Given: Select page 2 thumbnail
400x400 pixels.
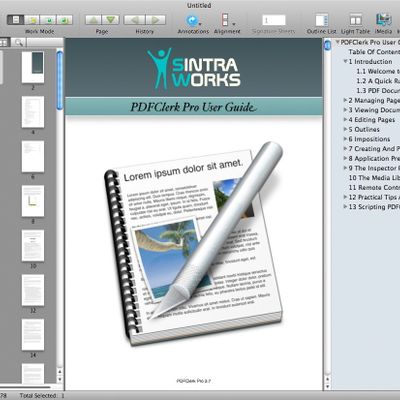Looking at the screenshot, I should coord(33,67).
